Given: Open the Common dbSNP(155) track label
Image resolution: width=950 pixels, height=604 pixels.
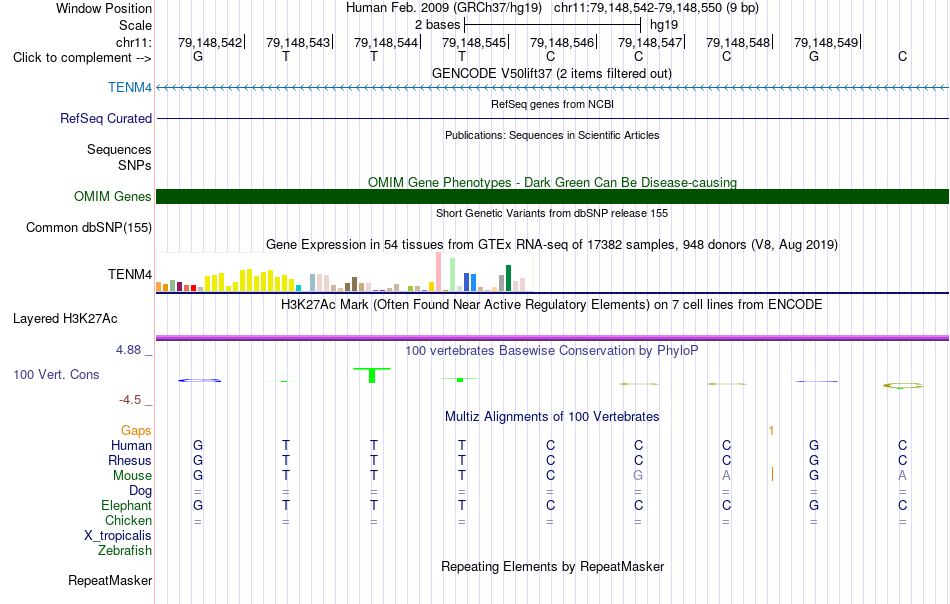Looking at the screenshot, I should 89,228.
